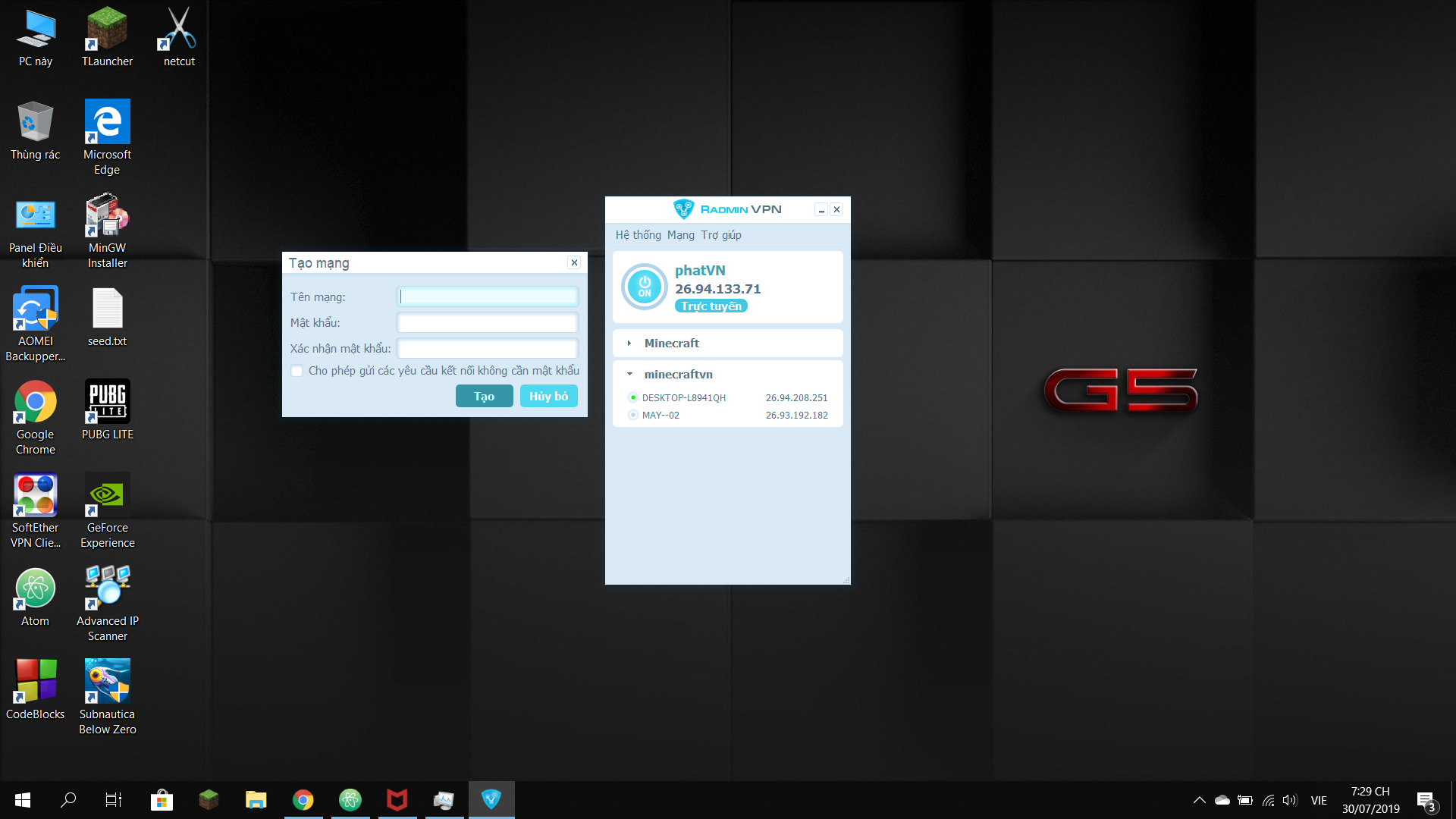1456x819 pixels.
Task: Click the Tạo button
Action: point(484,396)
